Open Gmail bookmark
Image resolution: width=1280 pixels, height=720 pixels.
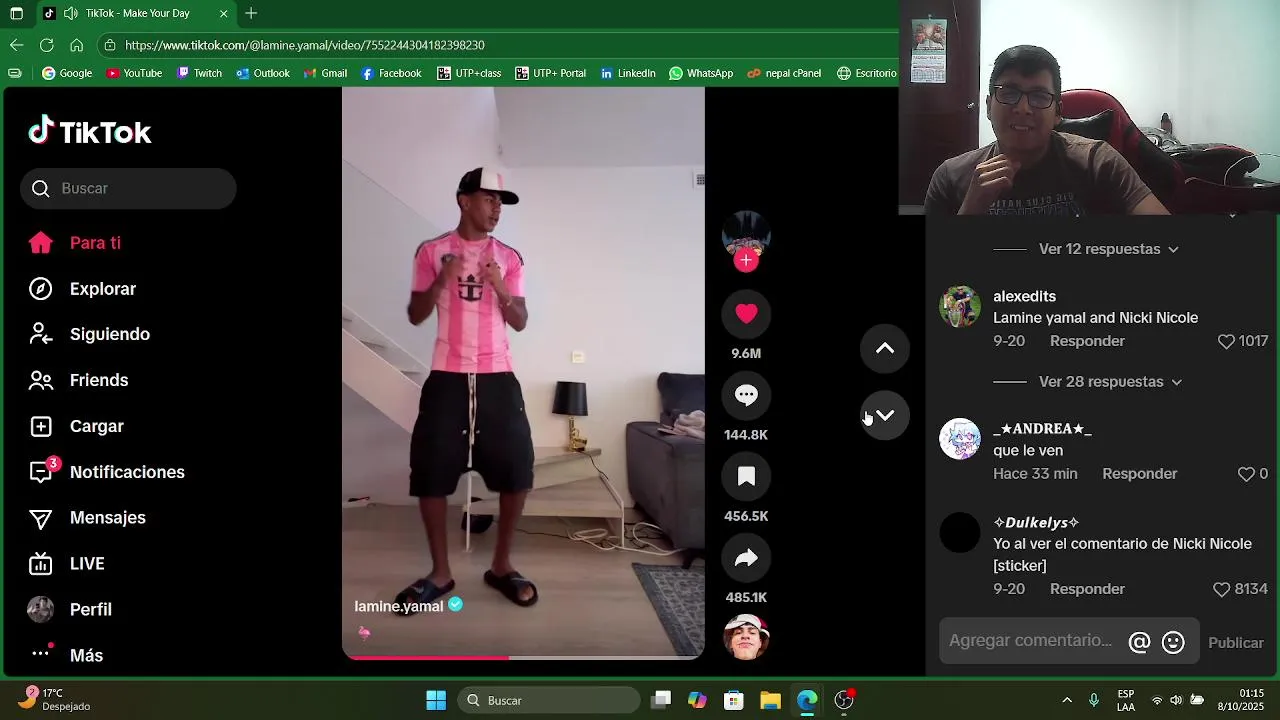[x=325, y=73]
